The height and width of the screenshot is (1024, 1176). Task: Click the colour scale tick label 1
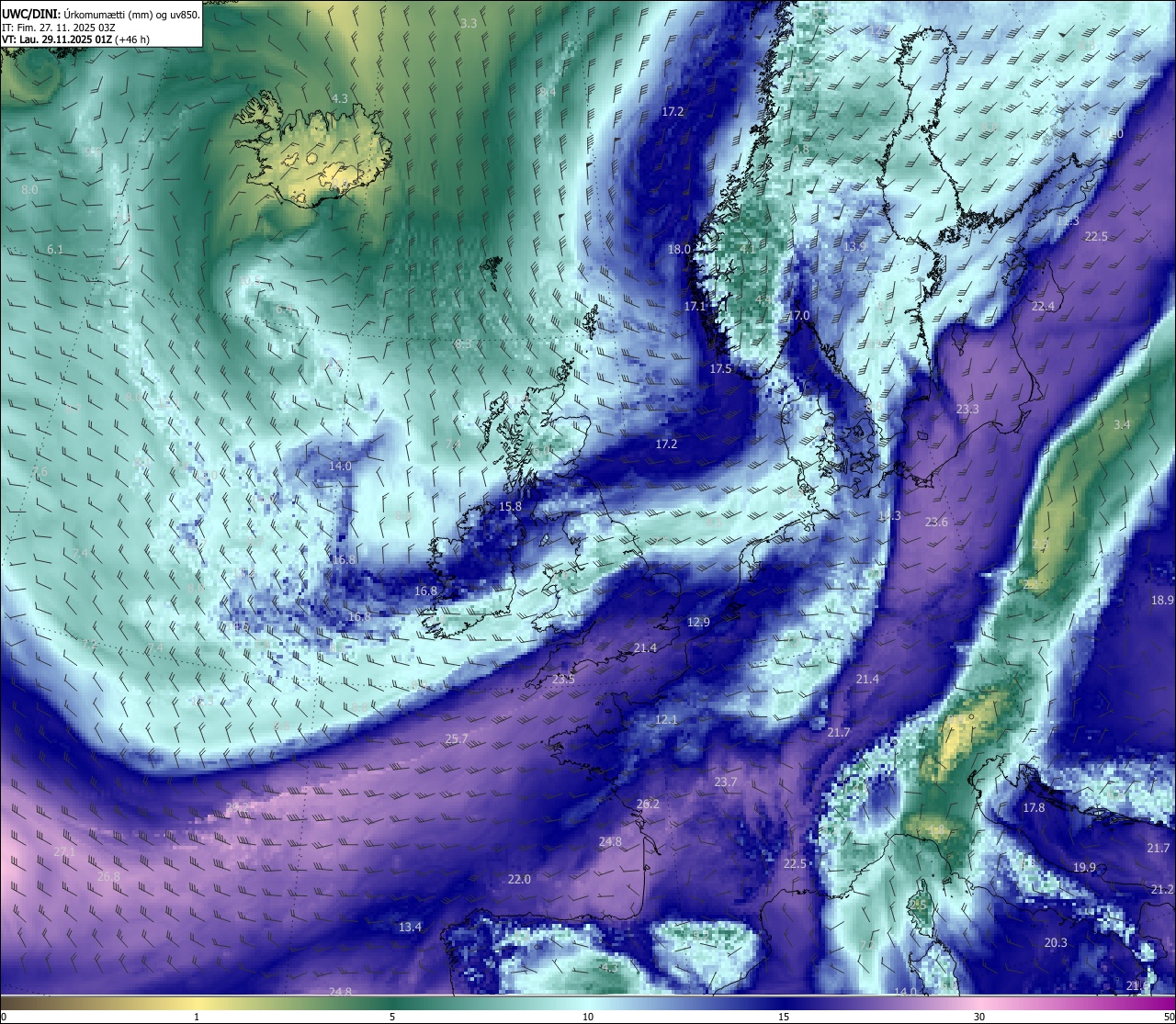pyautogui.click(x=197, y=1017)
